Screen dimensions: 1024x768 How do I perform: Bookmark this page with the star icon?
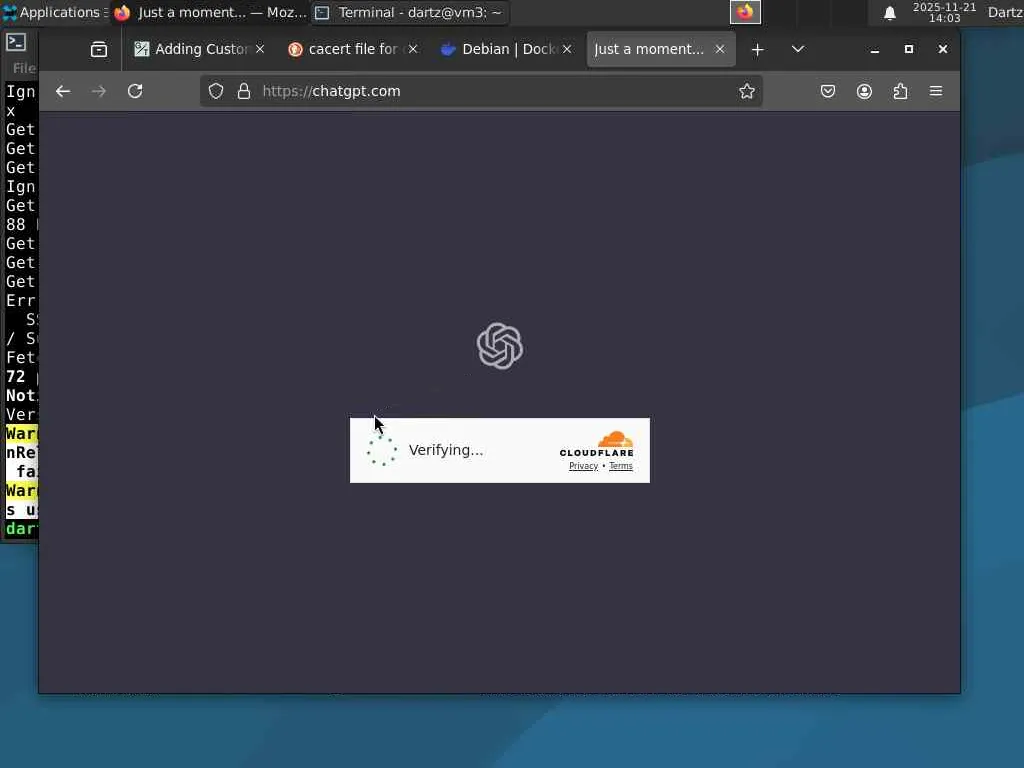pos(746,91)
